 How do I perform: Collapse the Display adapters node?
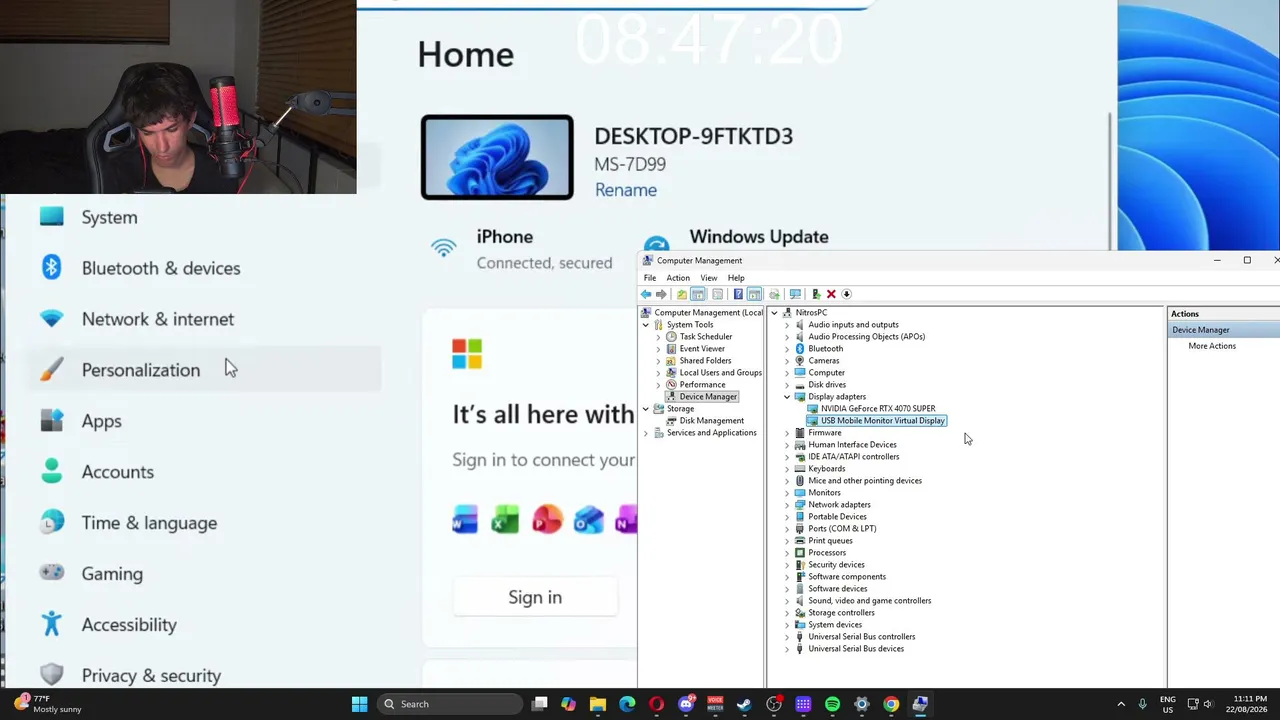(787, 397)
